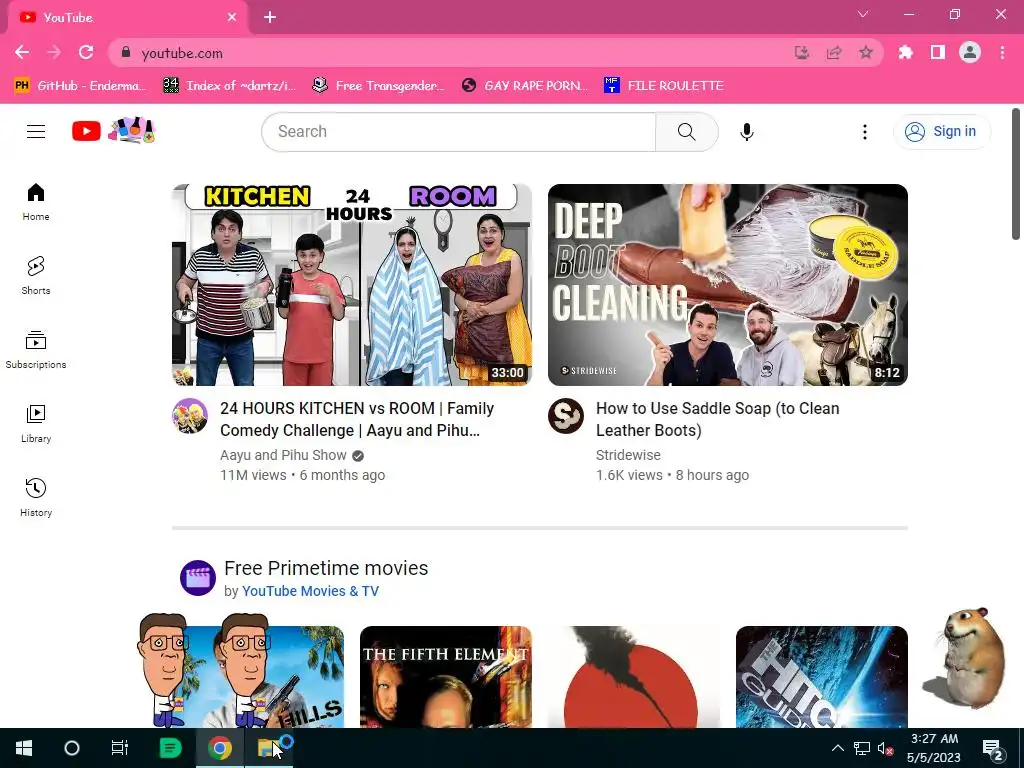The height and width of the screenshot is (768, 1024).
Task: Open Aayu and Pihu Show channel avatar
Action: [190, 416]
